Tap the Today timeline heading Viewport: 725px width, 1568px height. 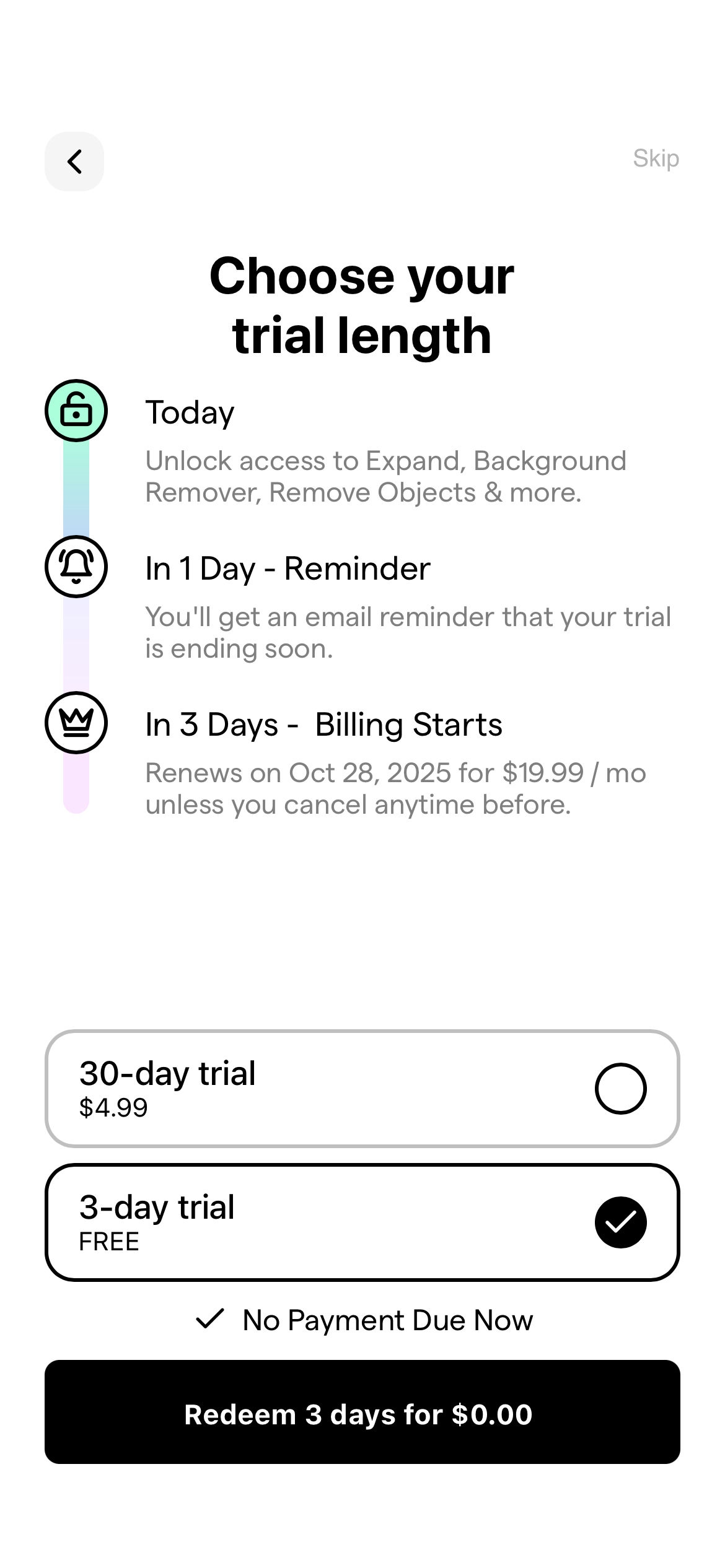coord(190,412)
